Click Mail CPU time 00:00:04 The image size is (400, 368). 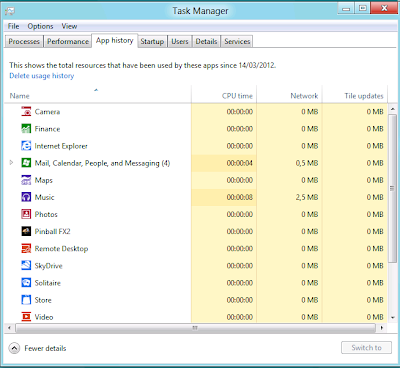(240, 163)
